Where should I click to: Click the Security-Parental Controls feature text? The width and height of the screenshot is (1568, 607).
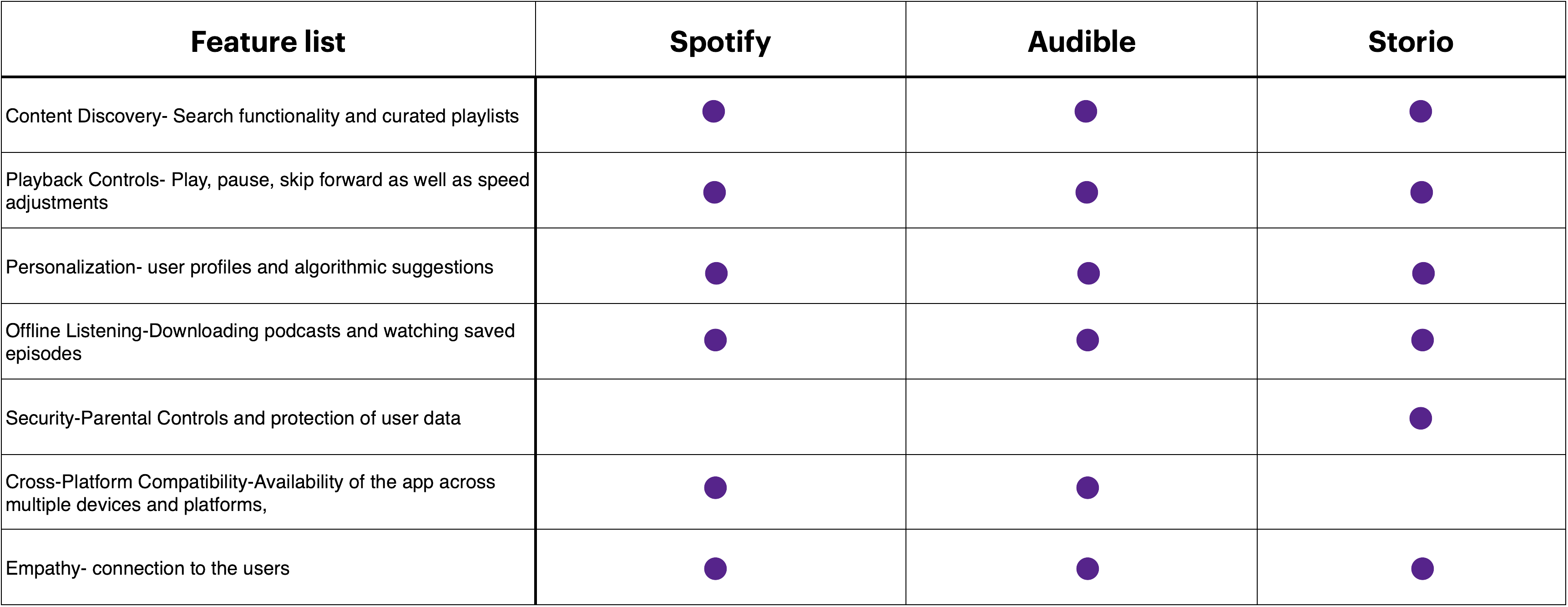(233, 418)
